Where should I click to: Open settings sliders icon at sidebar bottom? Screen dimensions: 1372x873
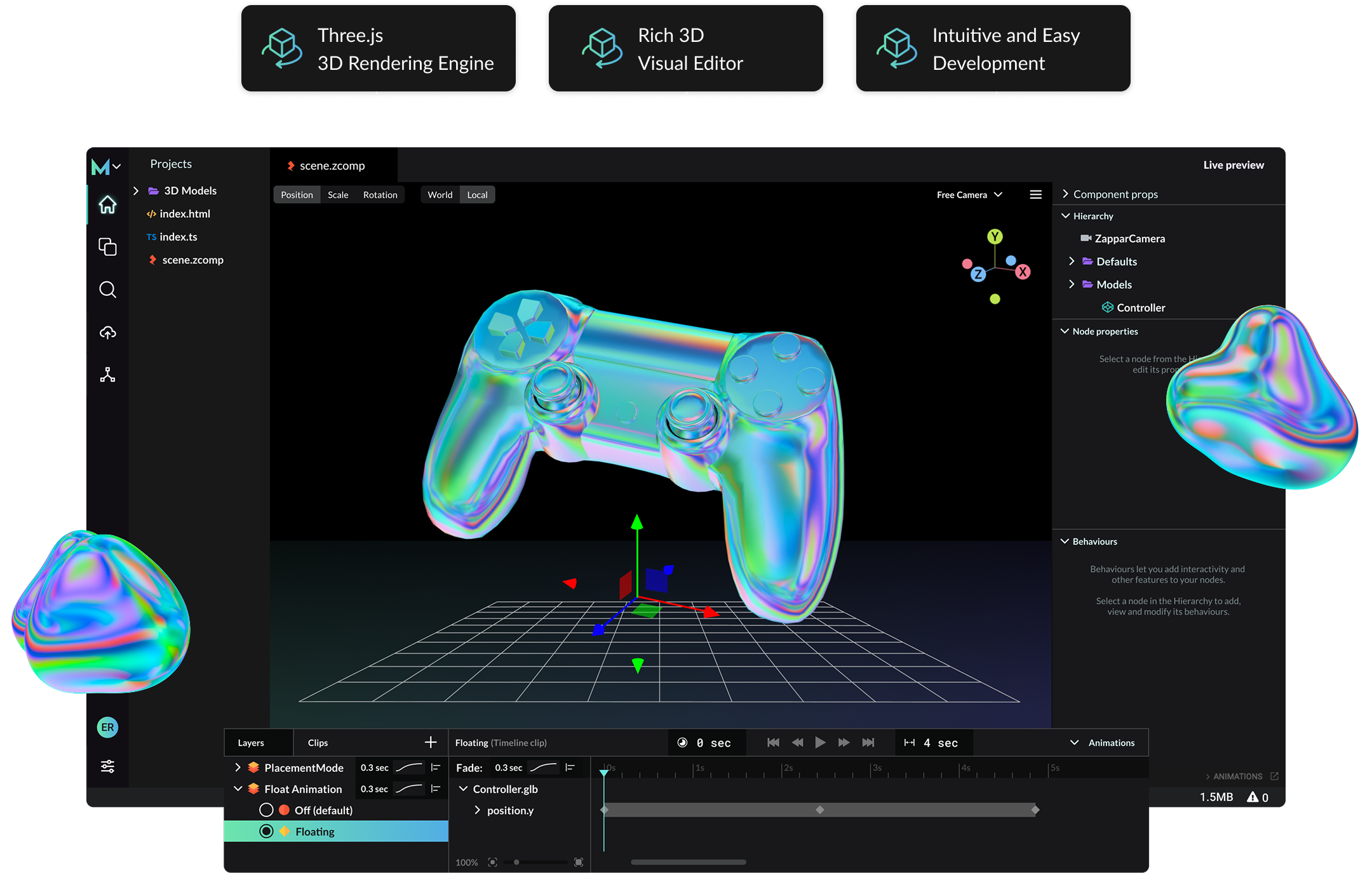107,766
